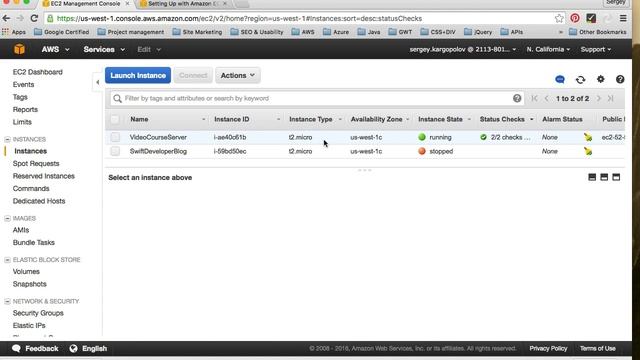Open the Chrome hamburger menu
The image size is (640, 360).
623,18
